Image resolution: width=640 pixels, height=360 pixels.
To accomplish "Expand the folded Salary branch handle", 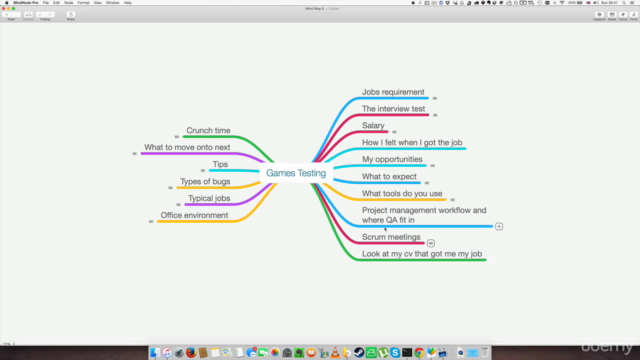I will (x=394, y=132).
